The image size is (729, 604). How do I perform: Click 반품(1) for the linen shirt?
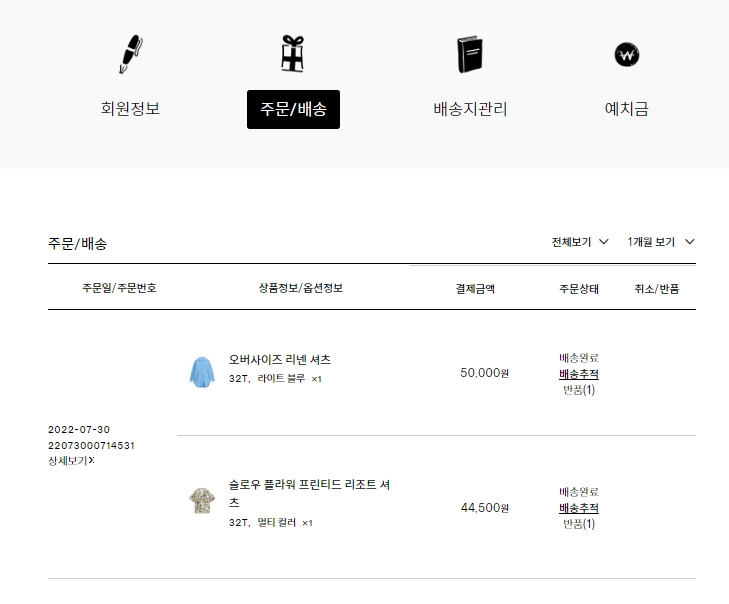[579, 390]
